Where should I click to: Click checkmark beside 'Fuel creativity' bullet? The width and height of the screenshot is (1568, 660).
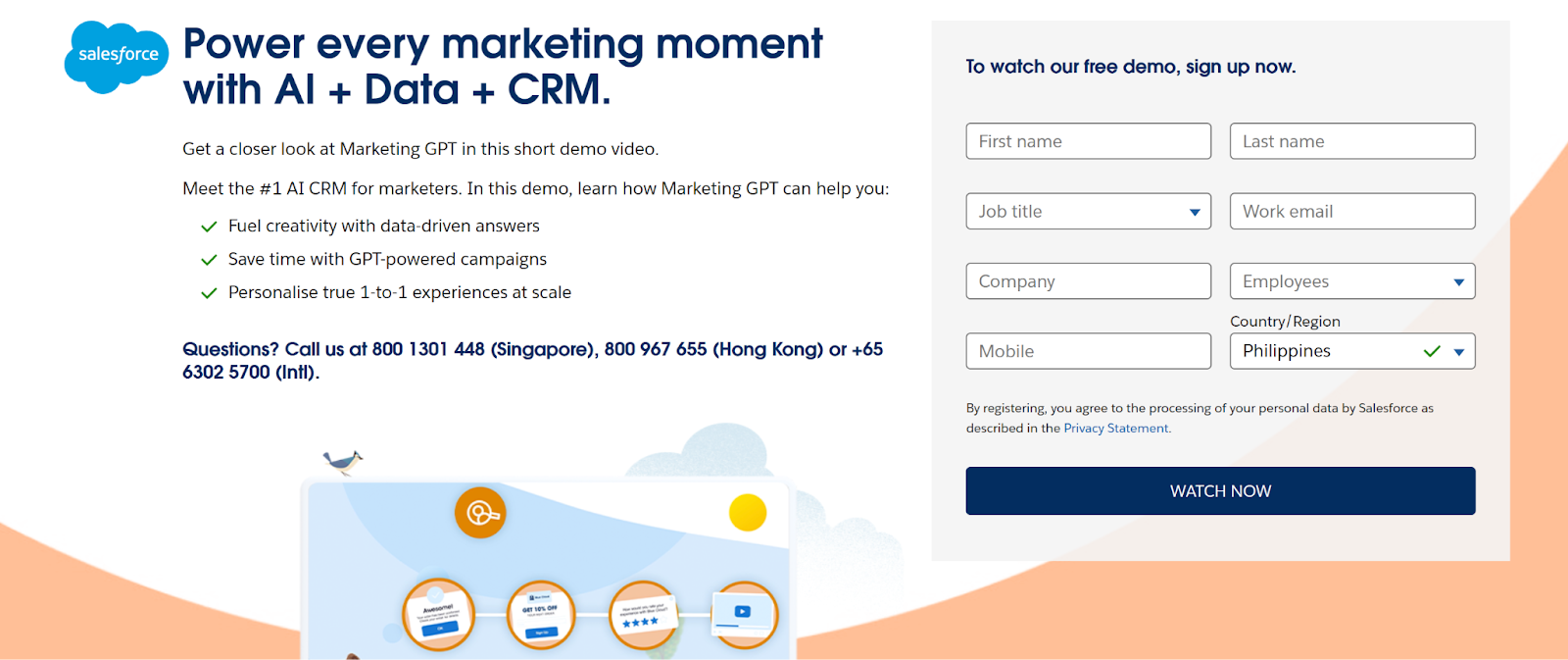pos(209,227)
